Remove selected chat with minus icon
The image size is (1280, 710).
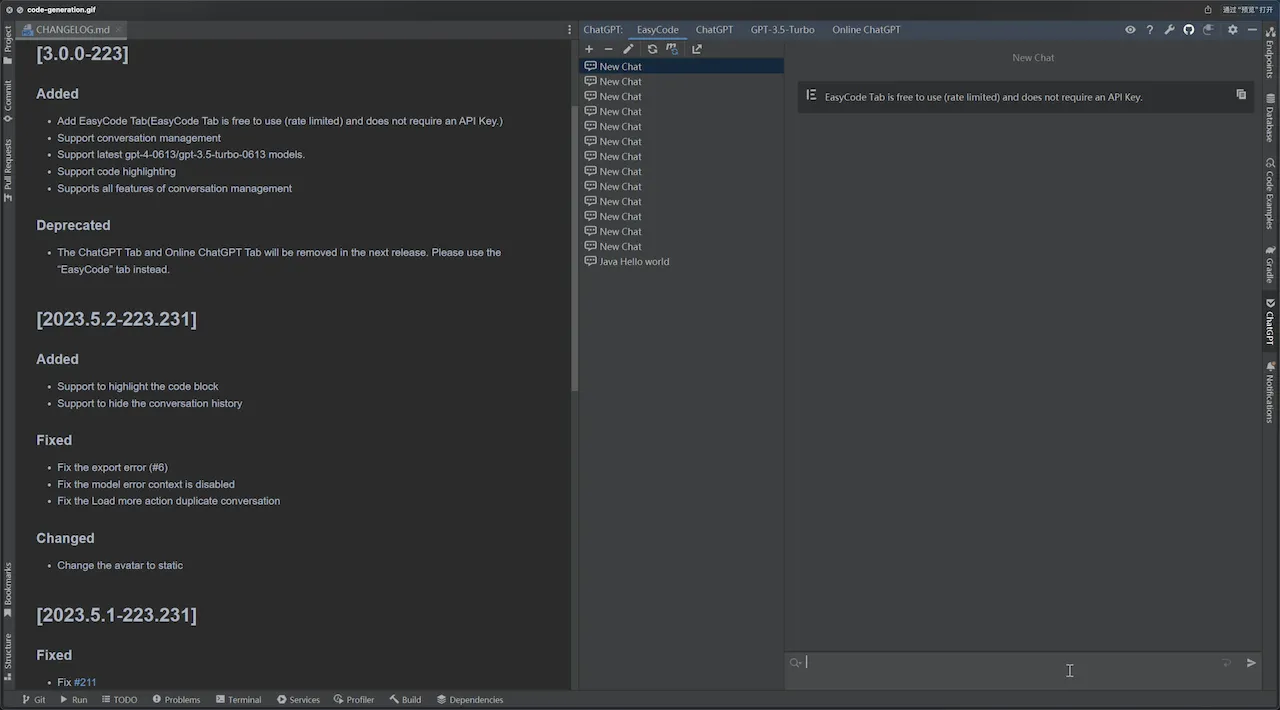(x=608, y=49)
